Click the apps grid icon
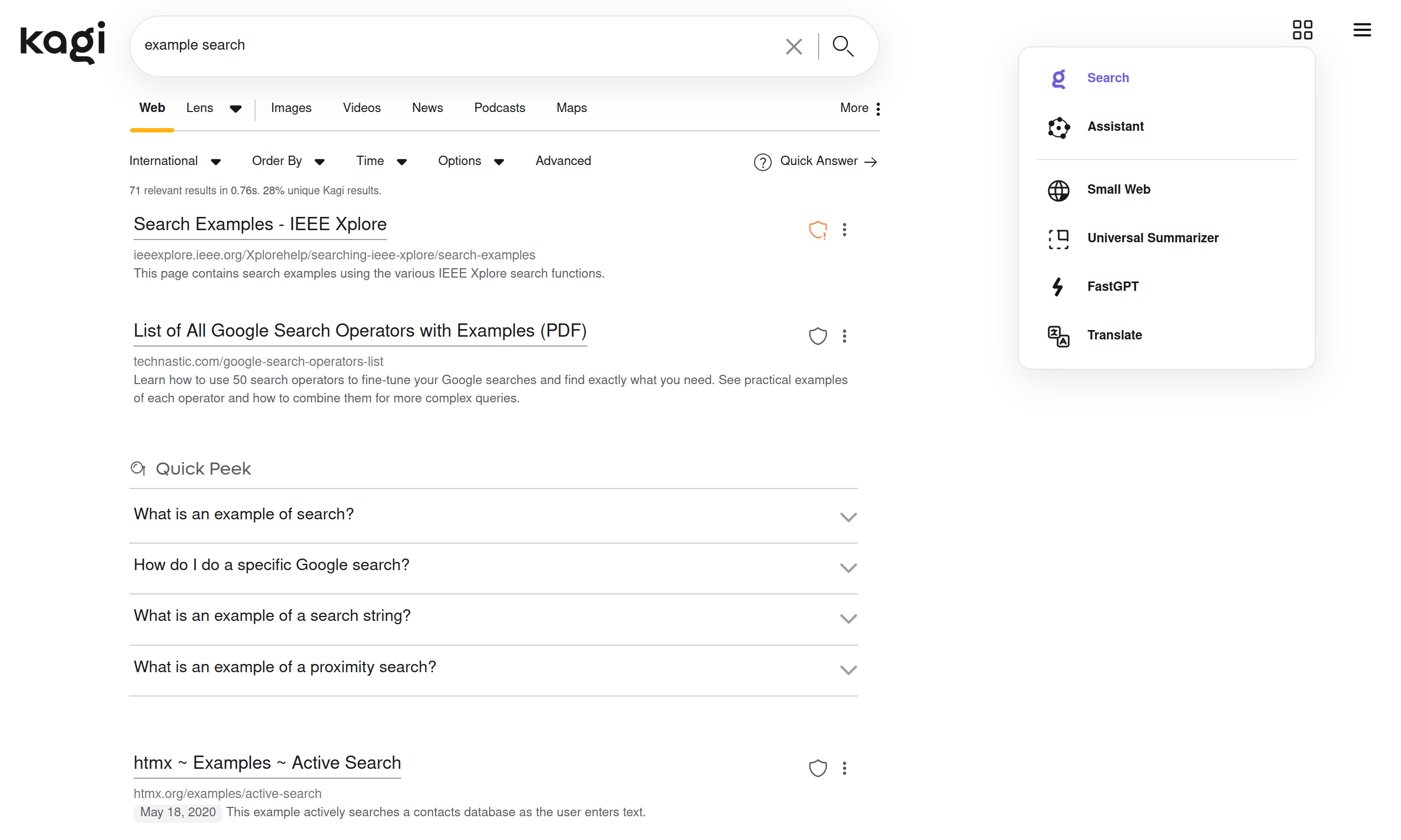The image size is (1401, 840). tap(1302, 29)
